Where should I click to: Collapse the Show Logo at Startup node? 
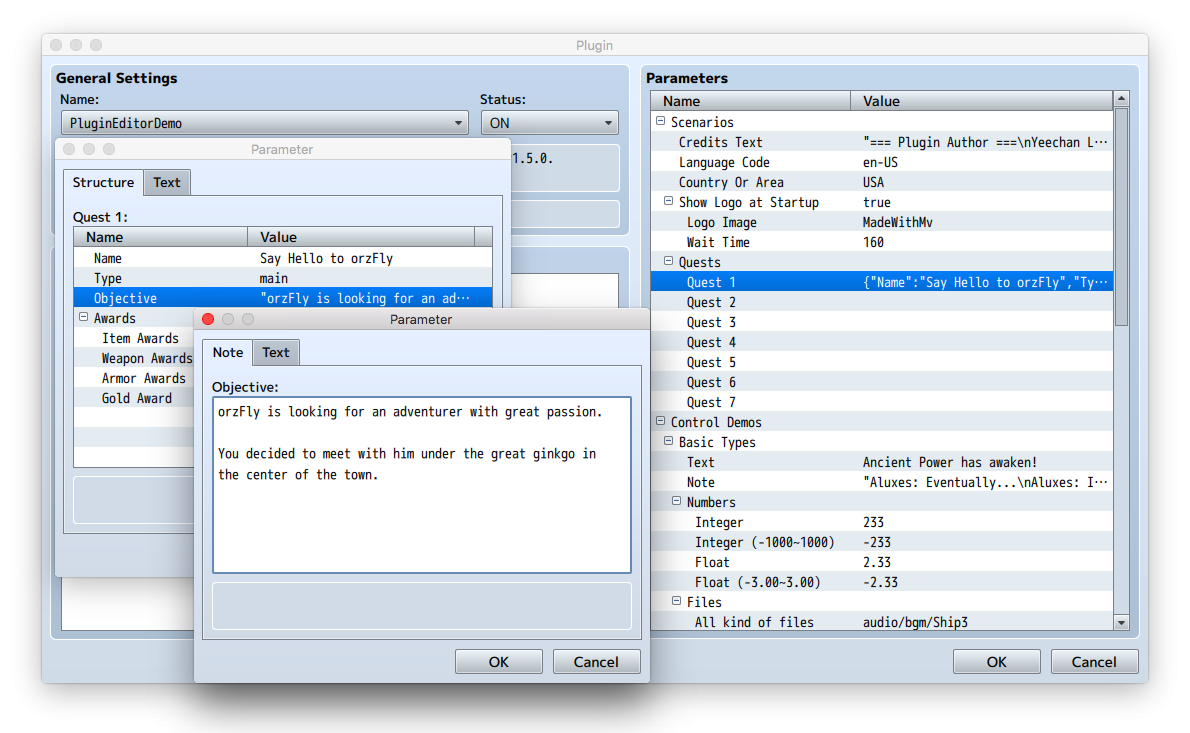coord(669,201)
